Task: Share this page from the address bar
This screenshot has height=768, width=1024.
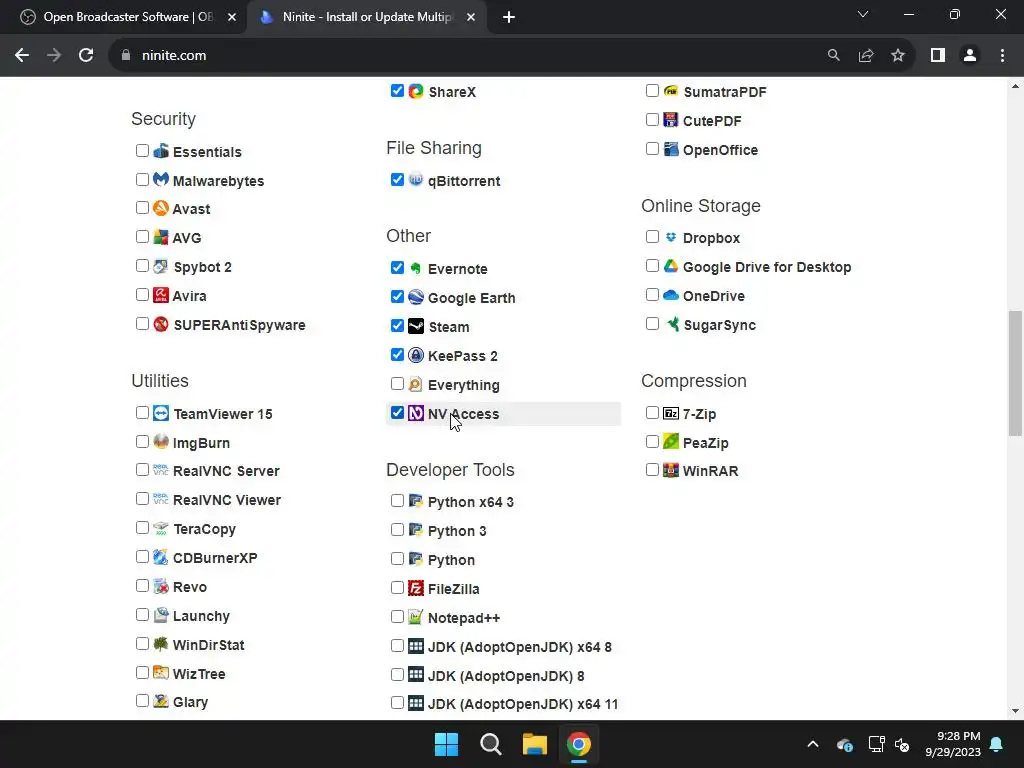Action: tap(866, 56)
